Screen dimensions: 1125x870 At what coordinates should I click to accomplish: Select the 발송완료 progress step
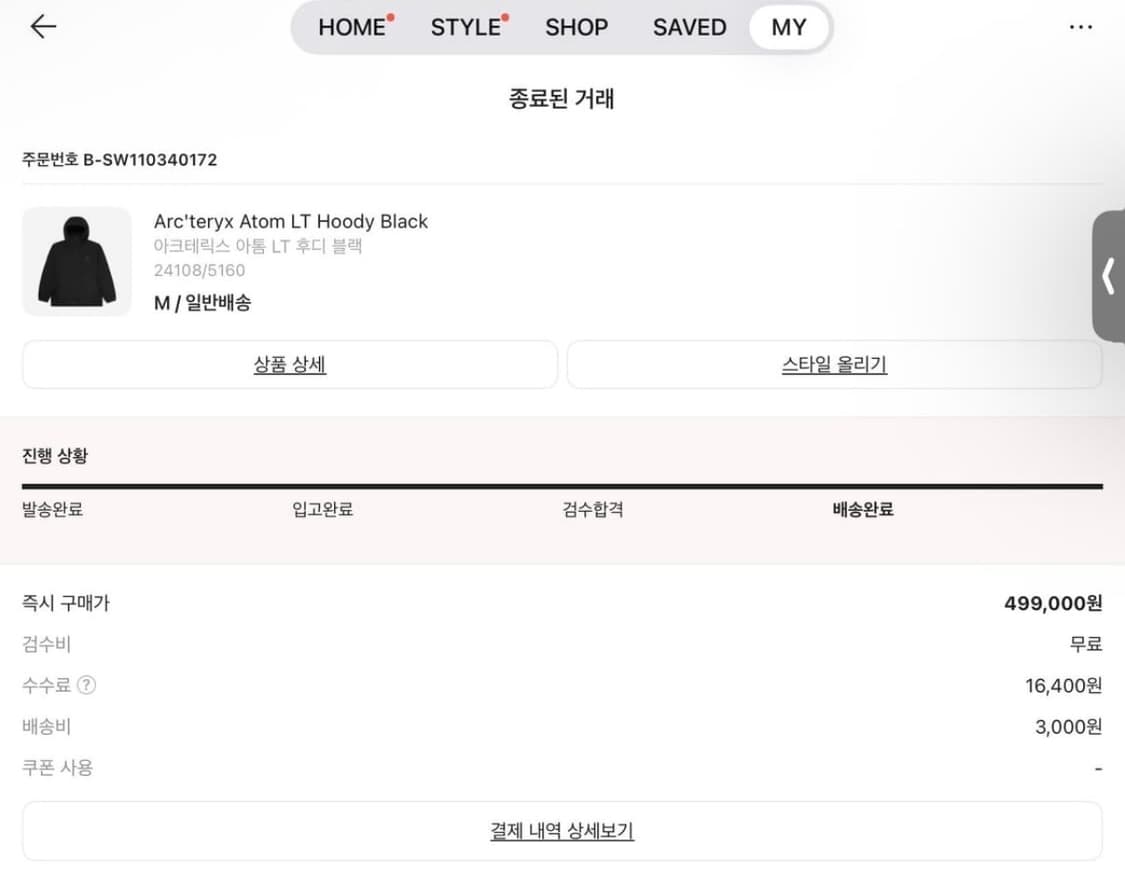pos(50,509)
